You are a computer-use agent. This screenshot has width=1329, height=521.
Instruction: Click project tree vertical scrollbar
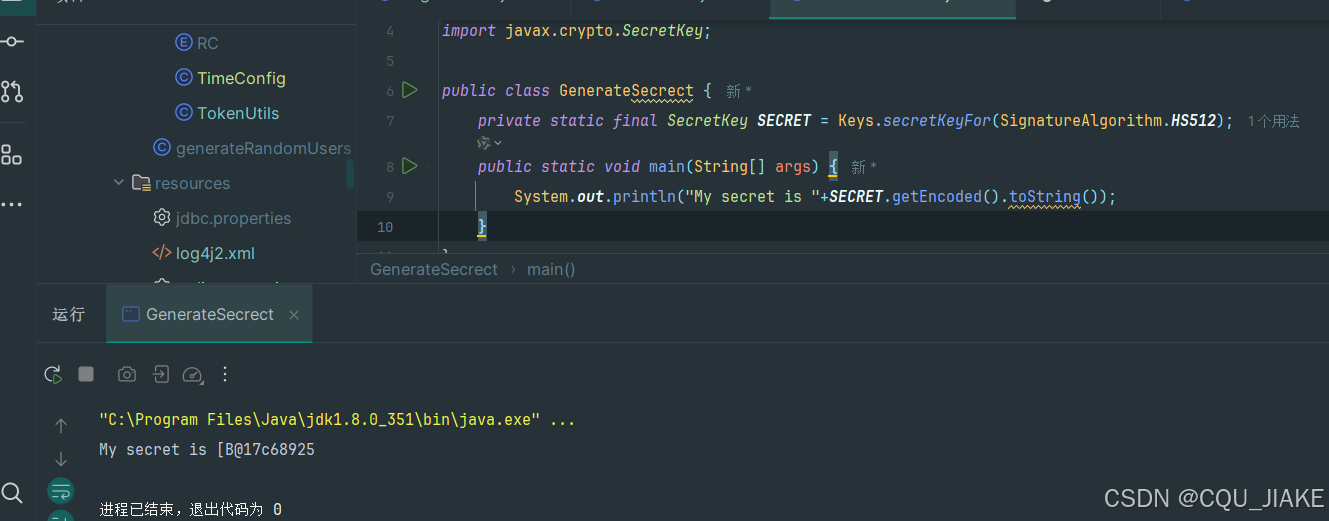(x=350, y=172)
